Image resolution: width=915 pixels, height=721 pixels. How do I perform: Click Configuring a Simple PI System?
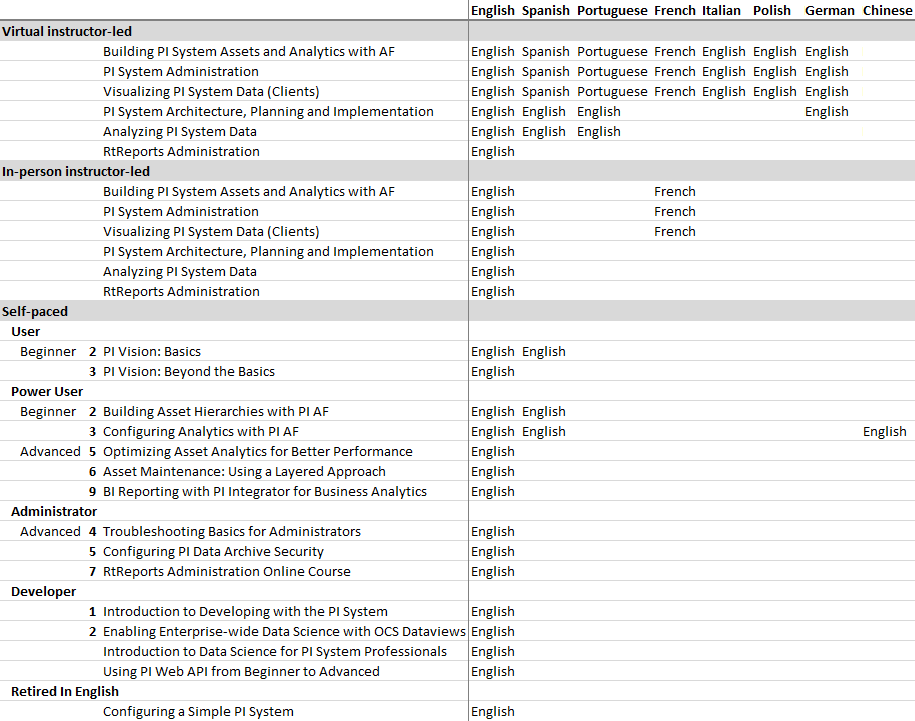coord(198,711)
